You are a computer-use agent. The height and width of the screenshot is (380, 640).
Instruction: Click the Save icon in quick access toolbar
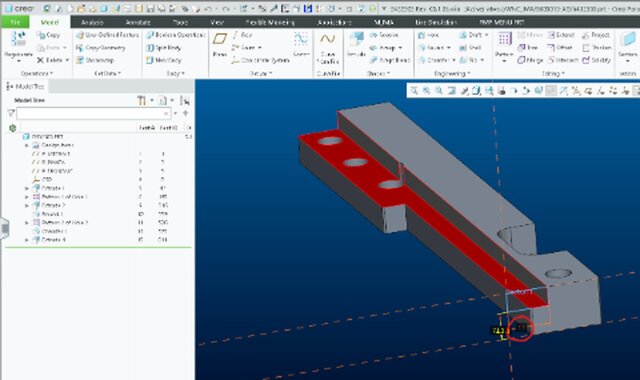(x=150, y=8)
